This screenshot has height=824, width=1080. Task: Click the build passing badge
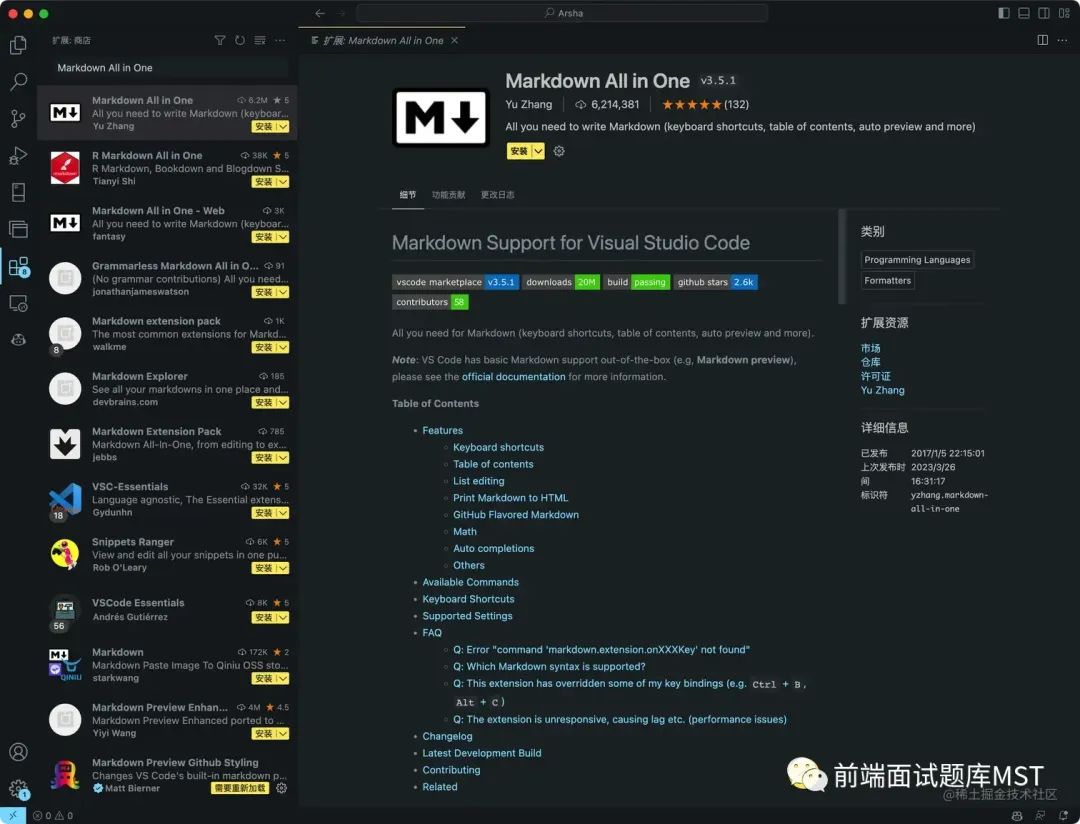636,282
